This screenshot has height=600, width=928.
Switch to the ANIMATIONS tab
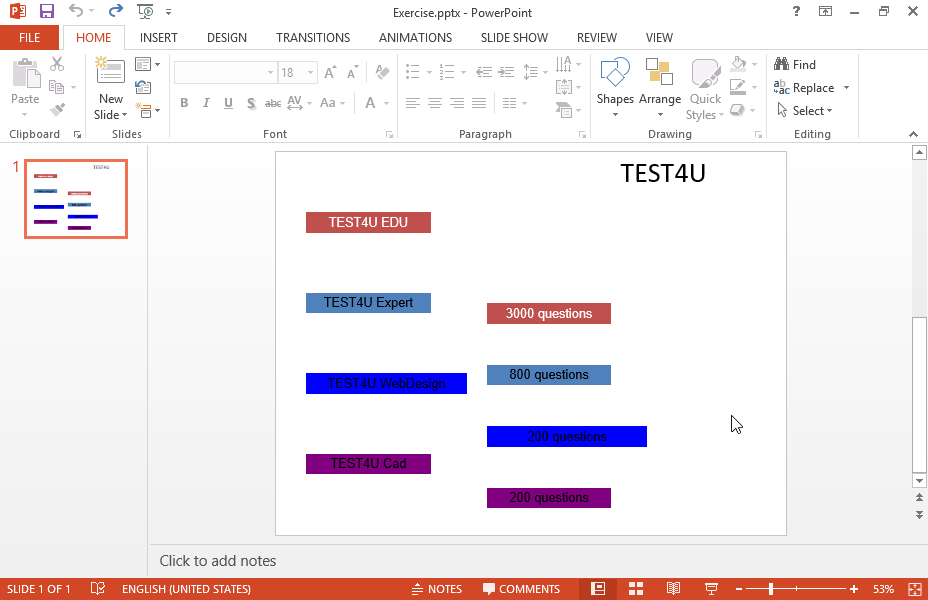click(415, 38)
